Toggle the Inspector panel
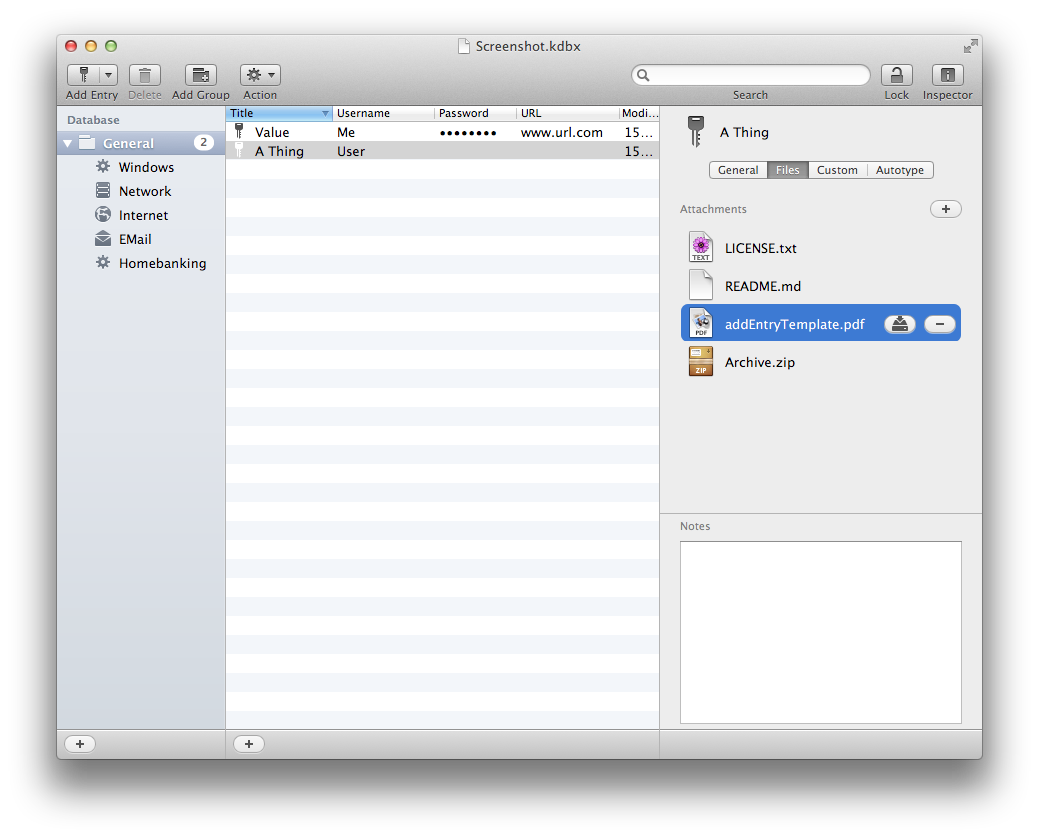 tap(947, 75)
